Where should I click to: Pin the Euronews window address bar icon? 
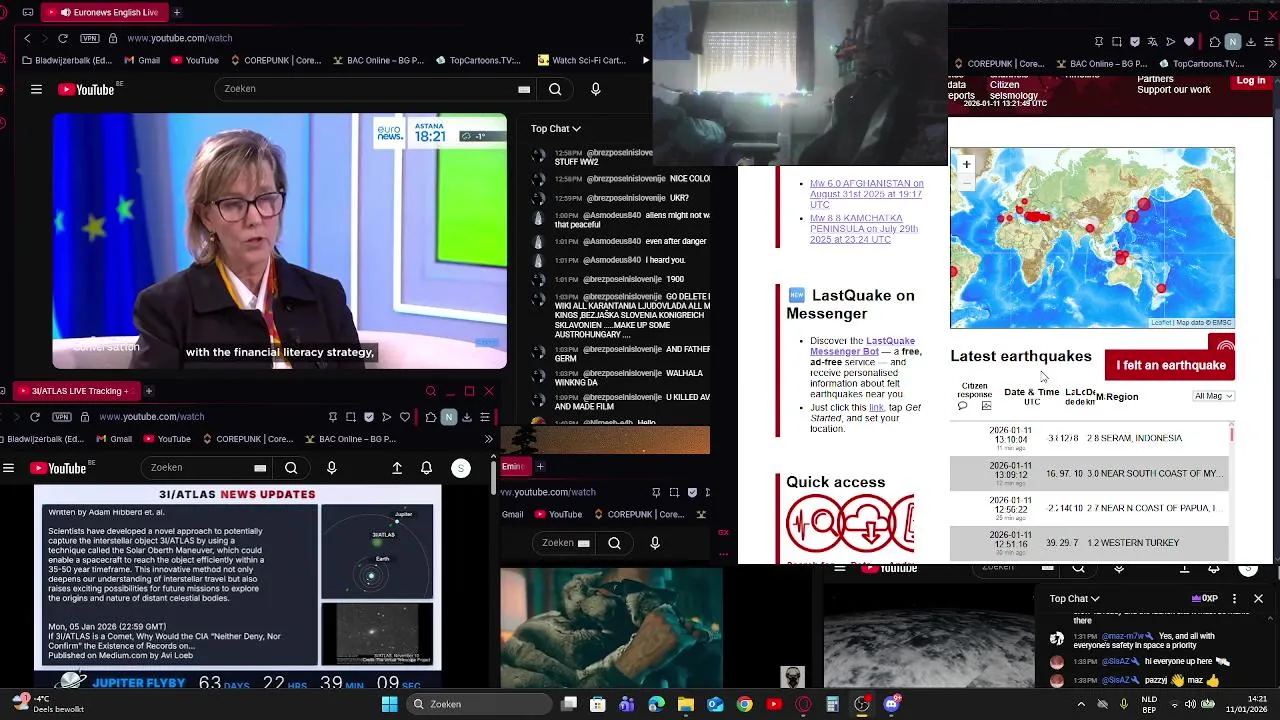tap(639, 38)
